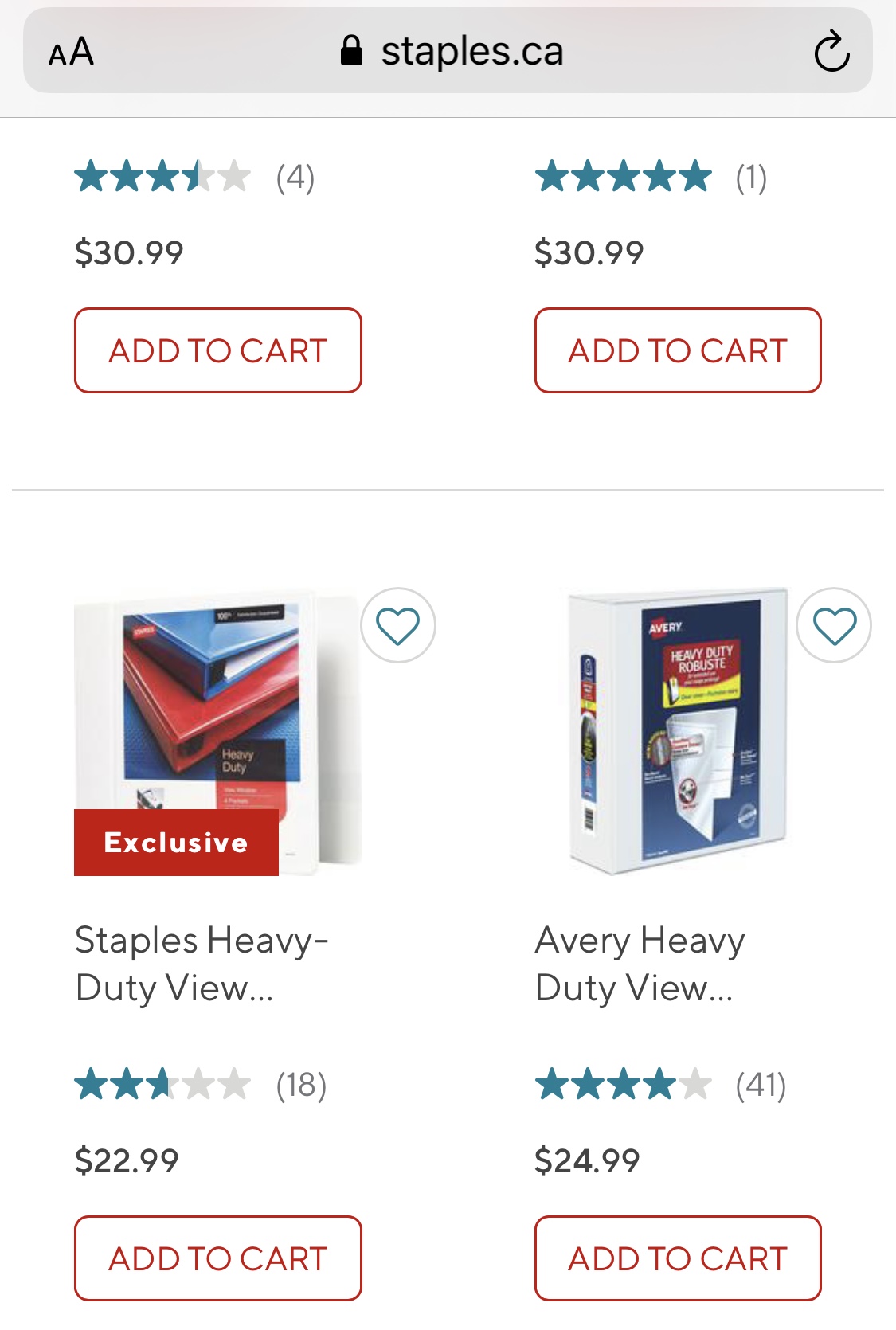Open Staples Heavy-Duty View product title
The height and width of the screenshot is (1330, 896).
tap(202, 964)
